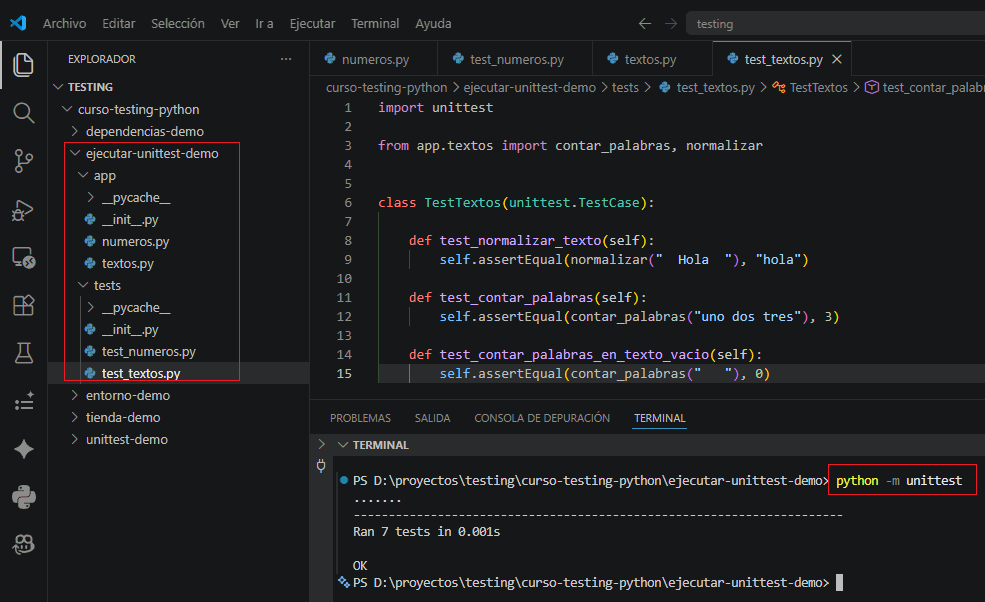Click the curso-testing-python breadcrumb
The width and height of the screenshot is (985, 602).
pyautogui.click(x=386, y=87)
